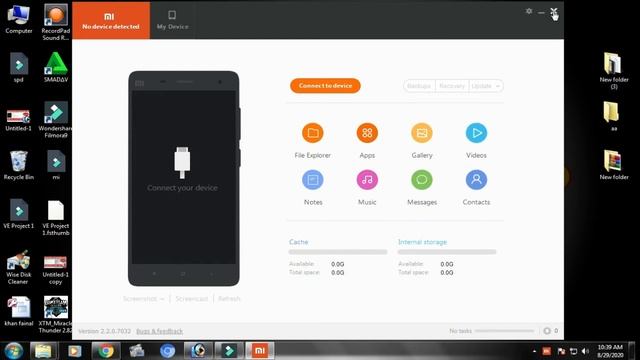Open the Music icon
640x360 pixels.
[x=367, y=180]
